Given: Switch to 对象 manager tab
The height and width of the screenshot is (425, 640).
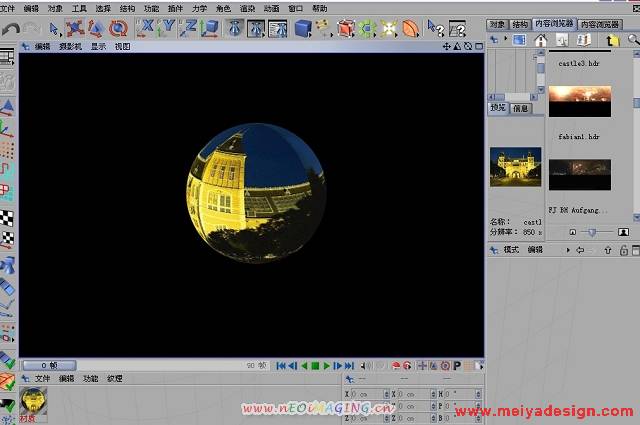Looking at the screenshot, I should [497, 24].
